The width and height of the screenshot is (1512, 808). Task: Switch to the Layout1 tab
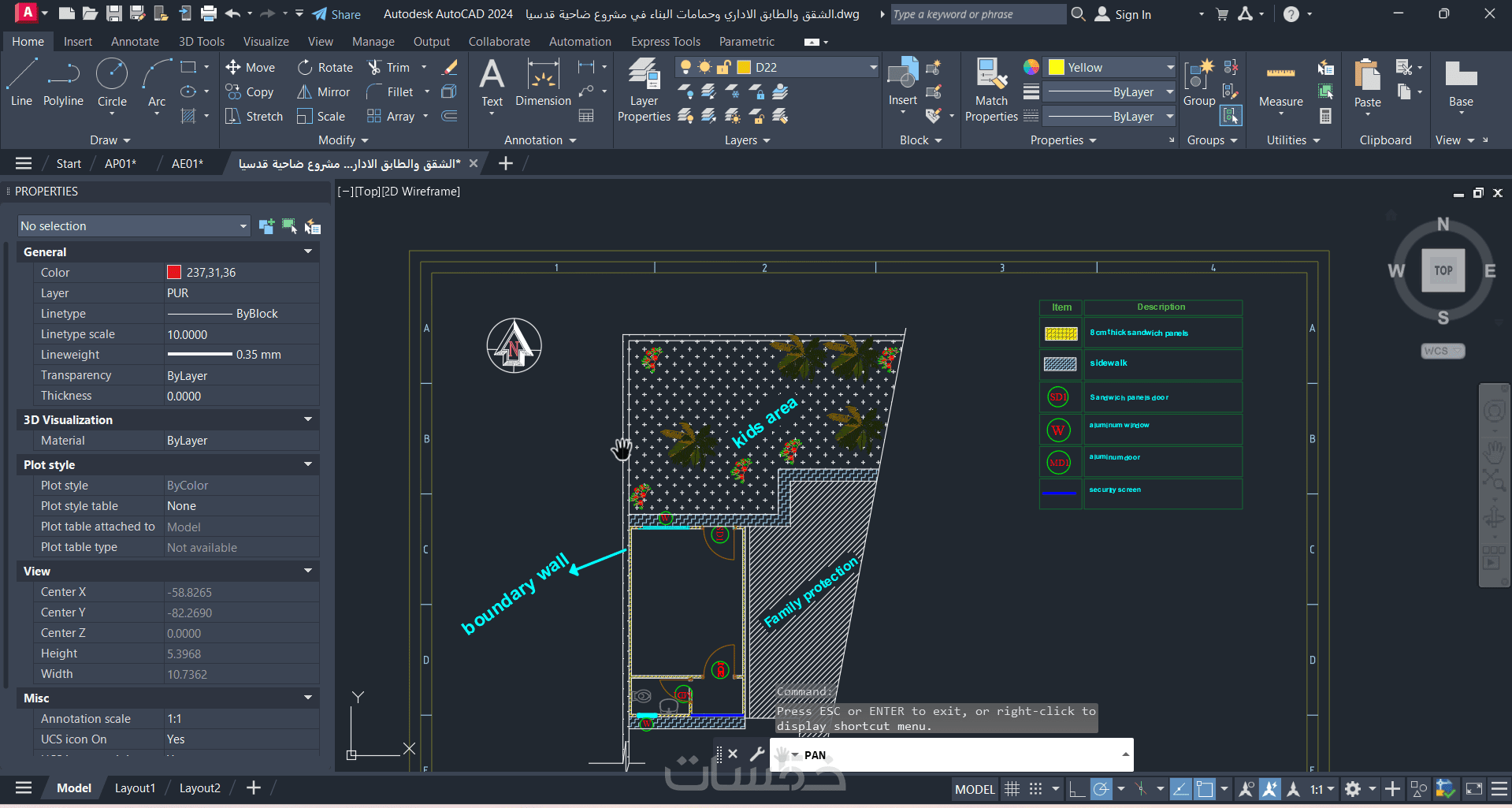(135, 788)
